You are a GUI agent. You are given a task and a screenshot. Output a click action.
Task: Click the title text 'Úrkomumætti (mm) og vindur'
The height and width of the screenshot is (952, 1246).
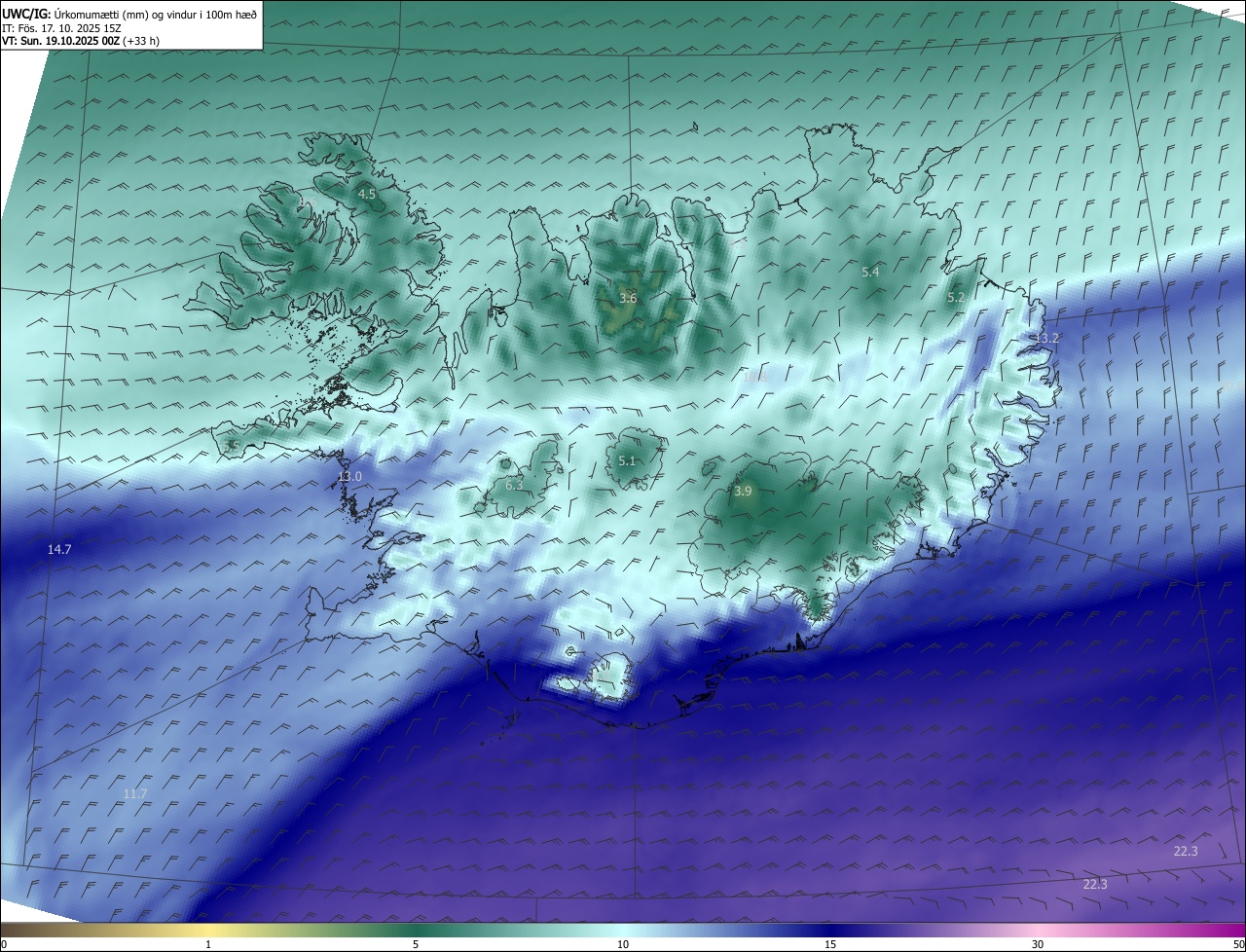(124, 14)
